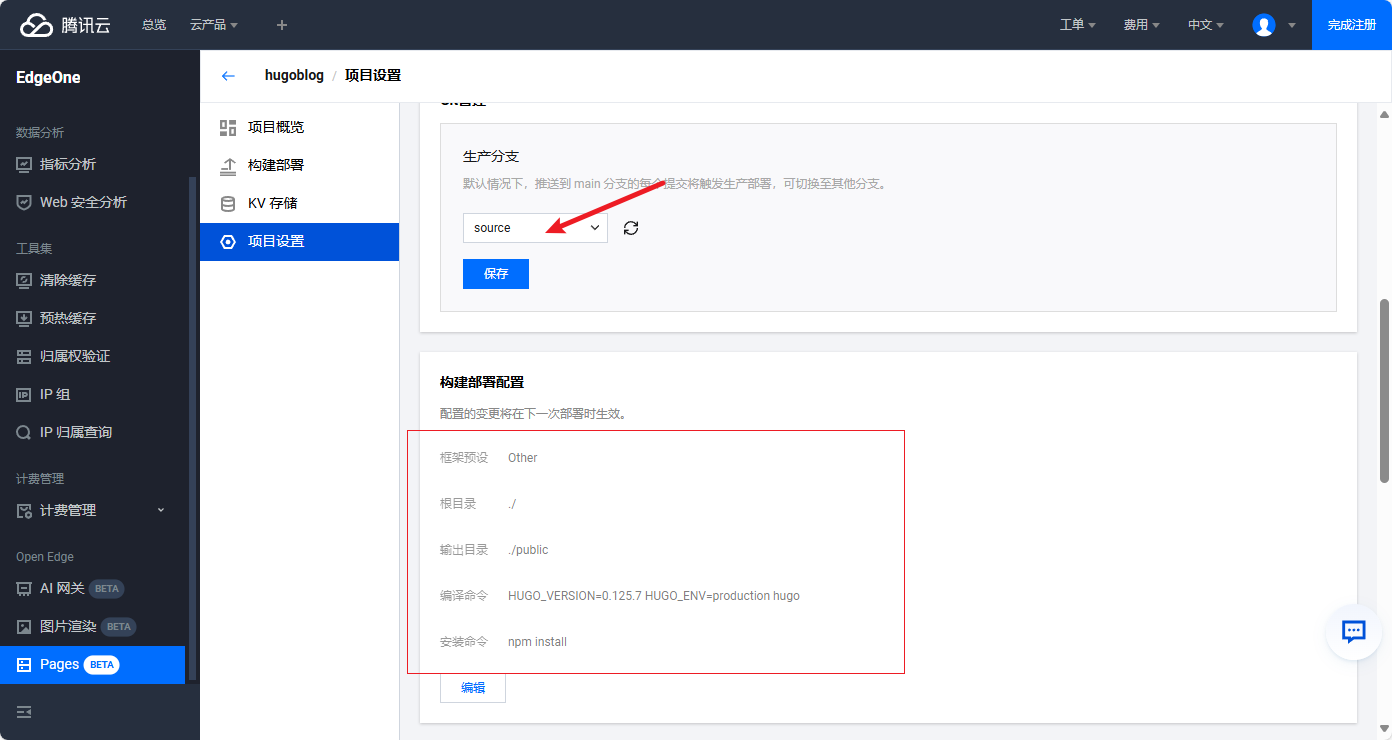
Task: Click the Tencent Cloud logo
Action: click(65, 25)
